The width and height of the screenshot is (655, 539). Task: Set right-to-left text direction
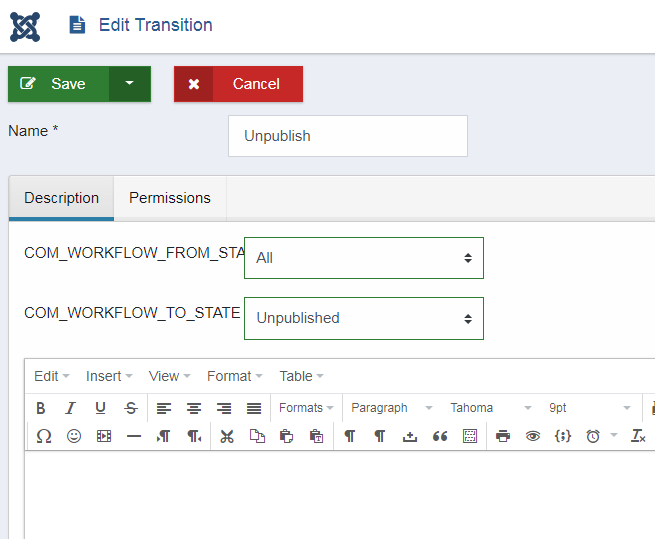coord(194,436)
